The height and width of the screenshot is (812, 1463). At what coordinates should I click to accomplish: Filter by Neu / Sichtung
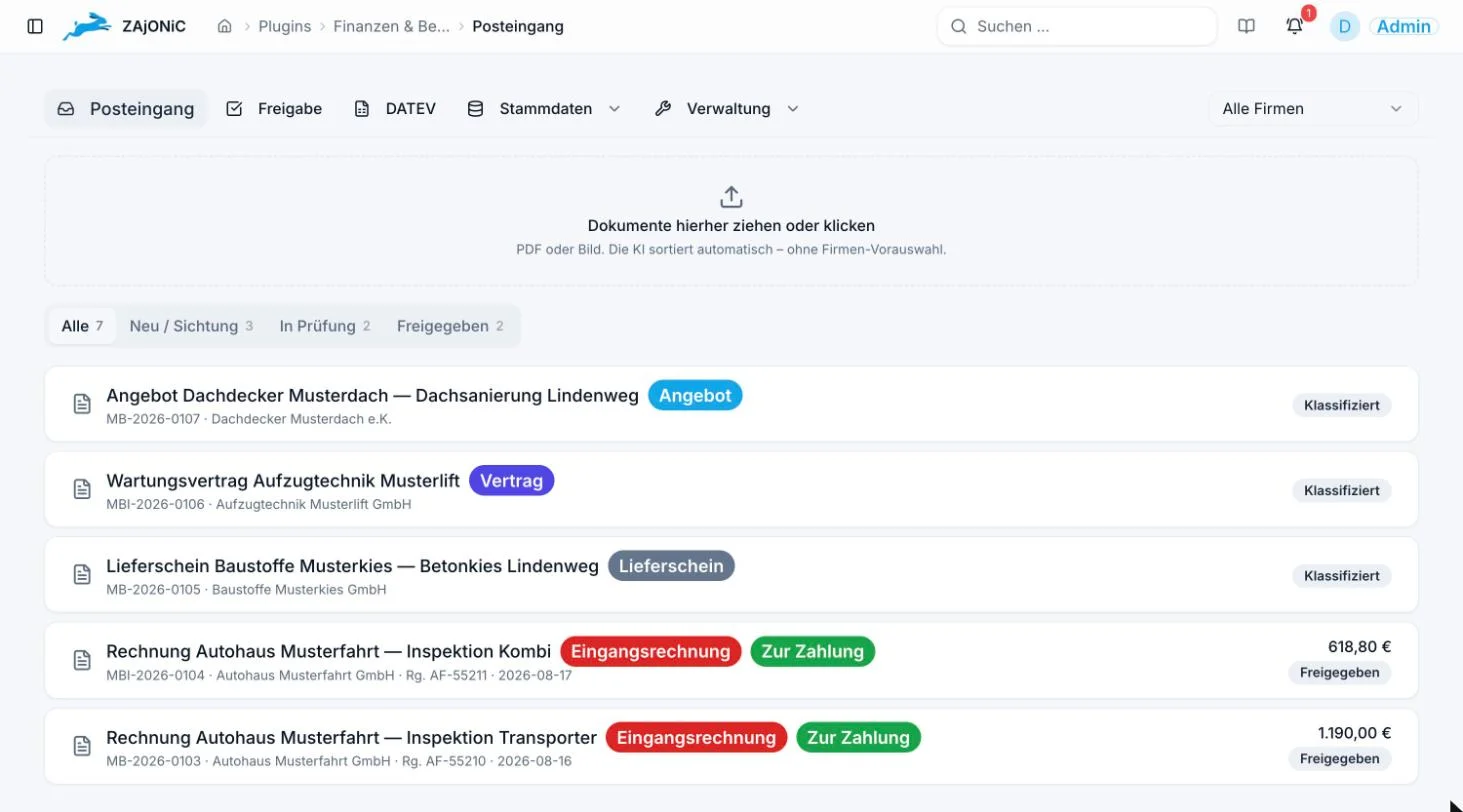pos(191,326)
